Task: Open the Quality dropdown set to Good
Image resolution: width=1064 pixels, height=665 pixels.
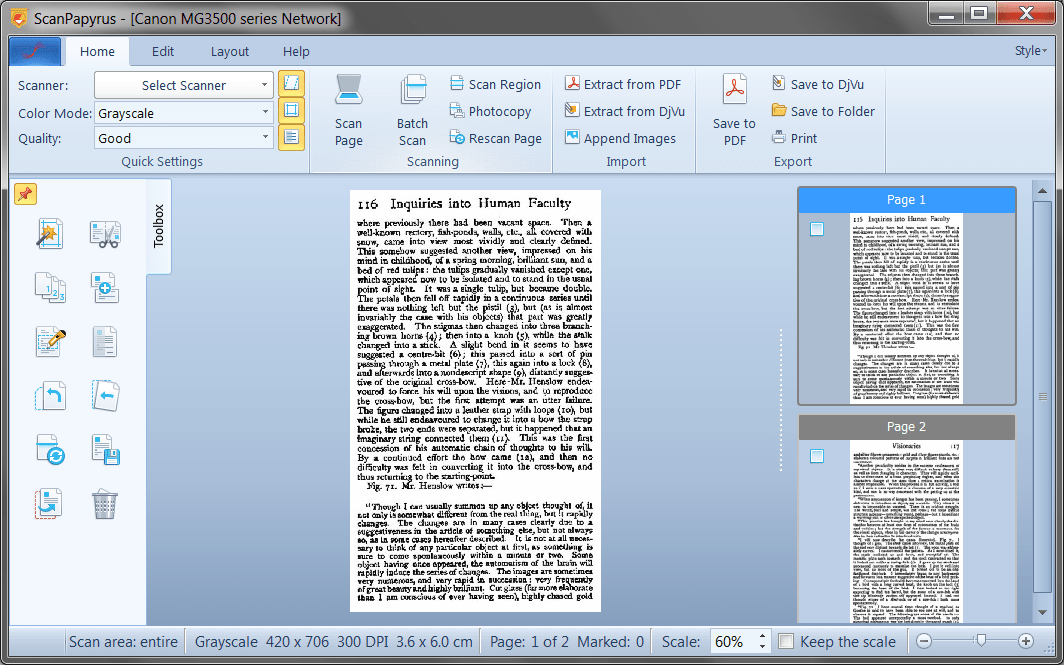Action: tap(183, 138)
